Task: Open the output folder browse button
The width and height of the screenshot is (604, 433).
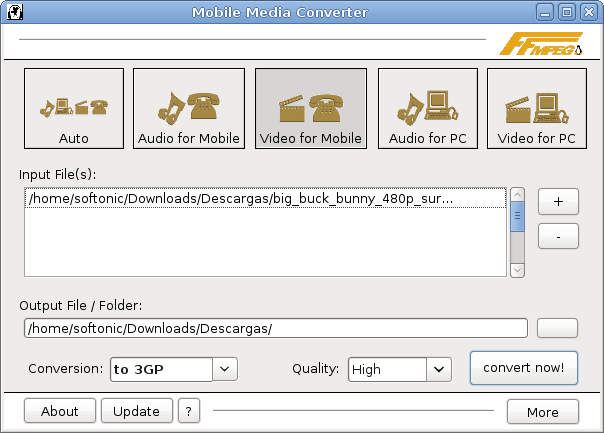Action: 558,328
